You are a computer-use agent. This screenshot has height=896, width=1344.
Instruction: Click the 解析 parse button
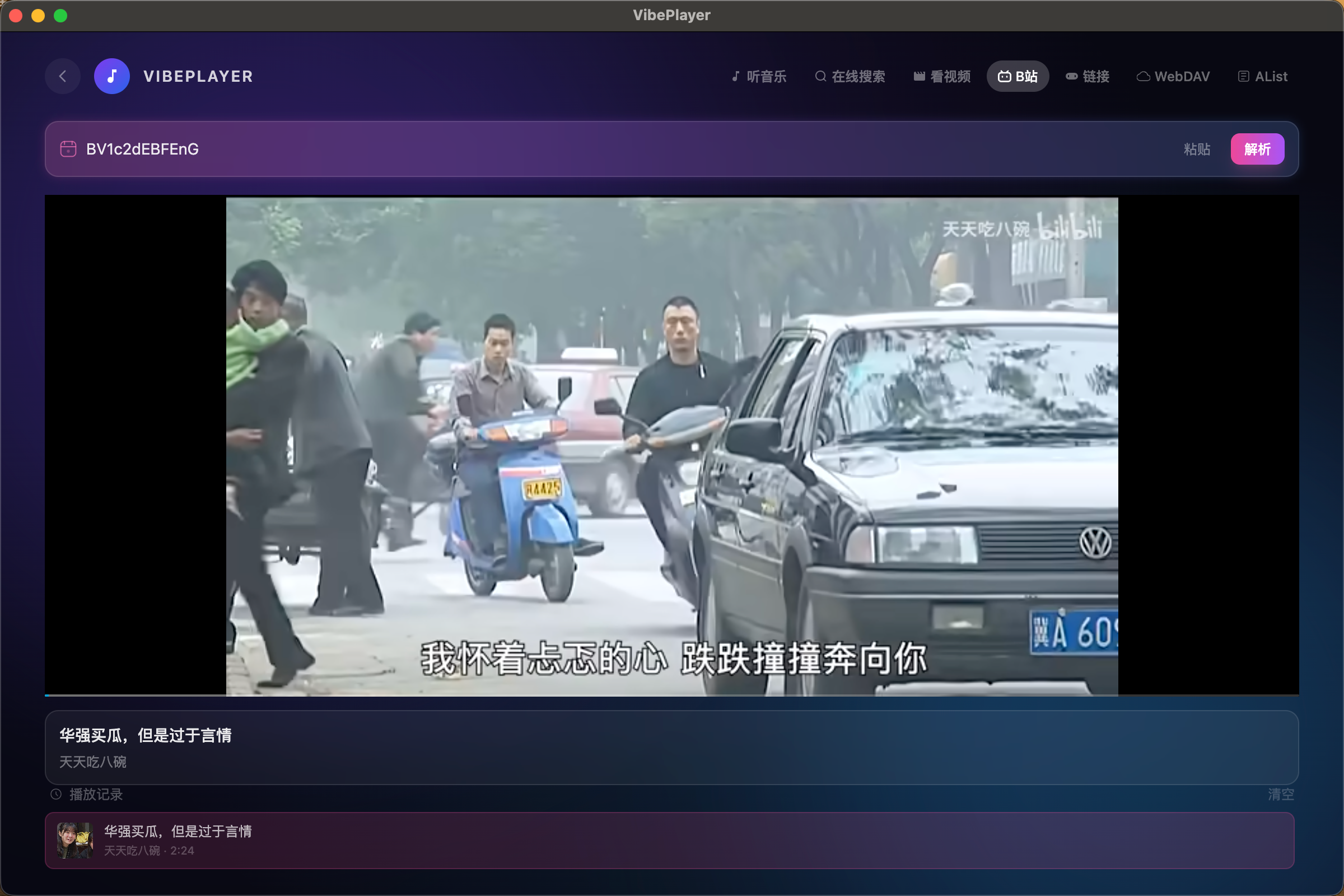point(1257,148)
